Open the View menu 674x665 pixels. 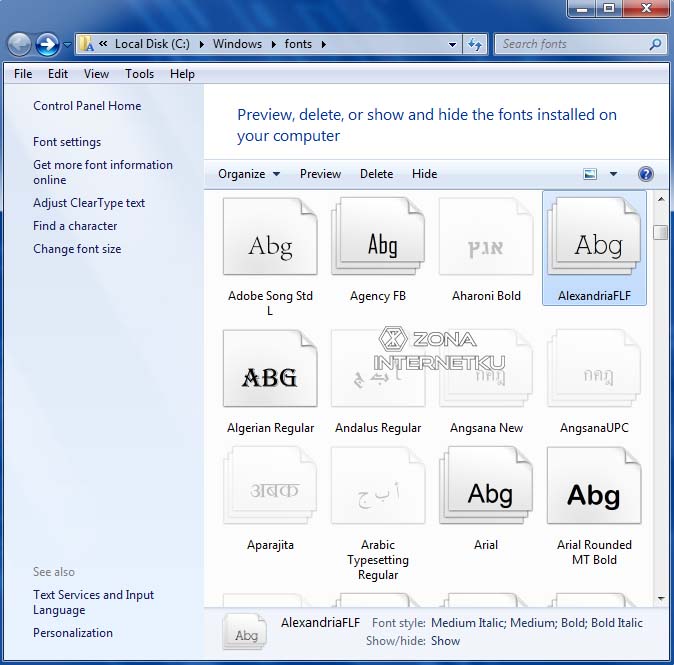(x=96, y=74)
